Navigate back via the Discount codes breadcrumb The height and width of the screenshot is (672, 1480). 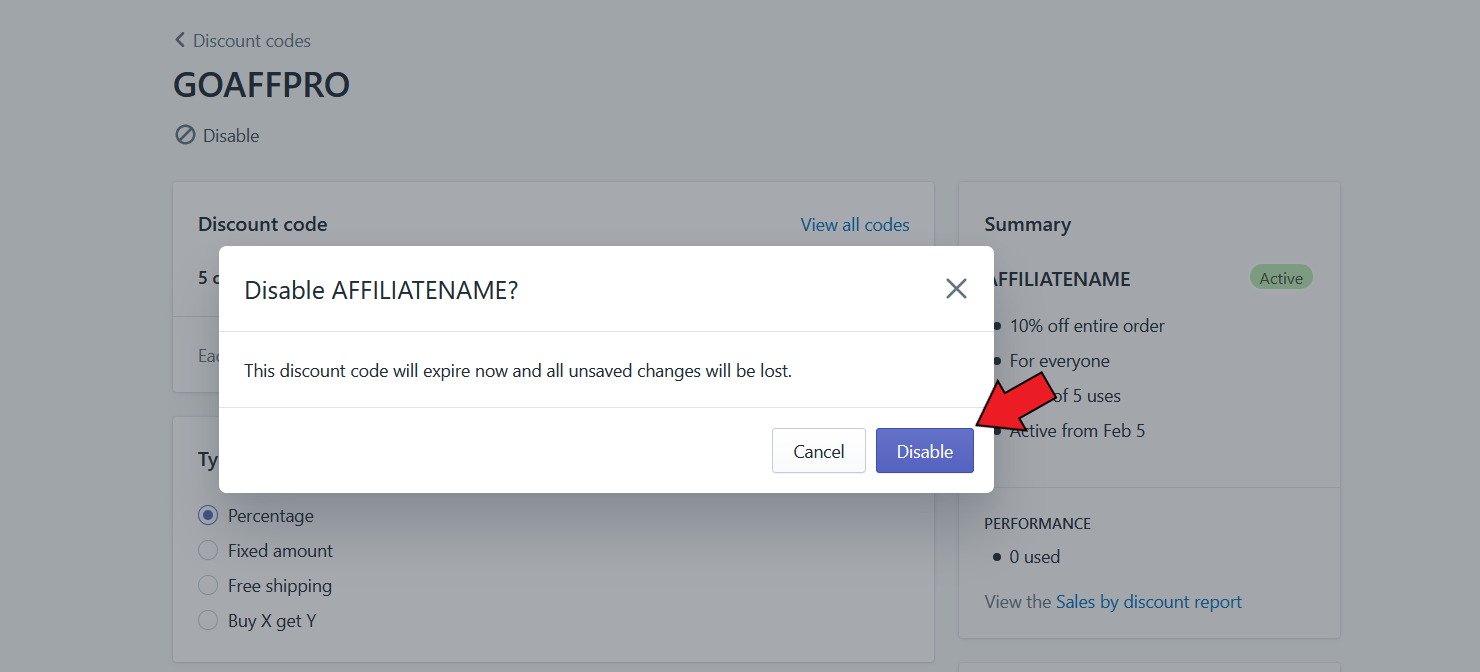[252, 40]
